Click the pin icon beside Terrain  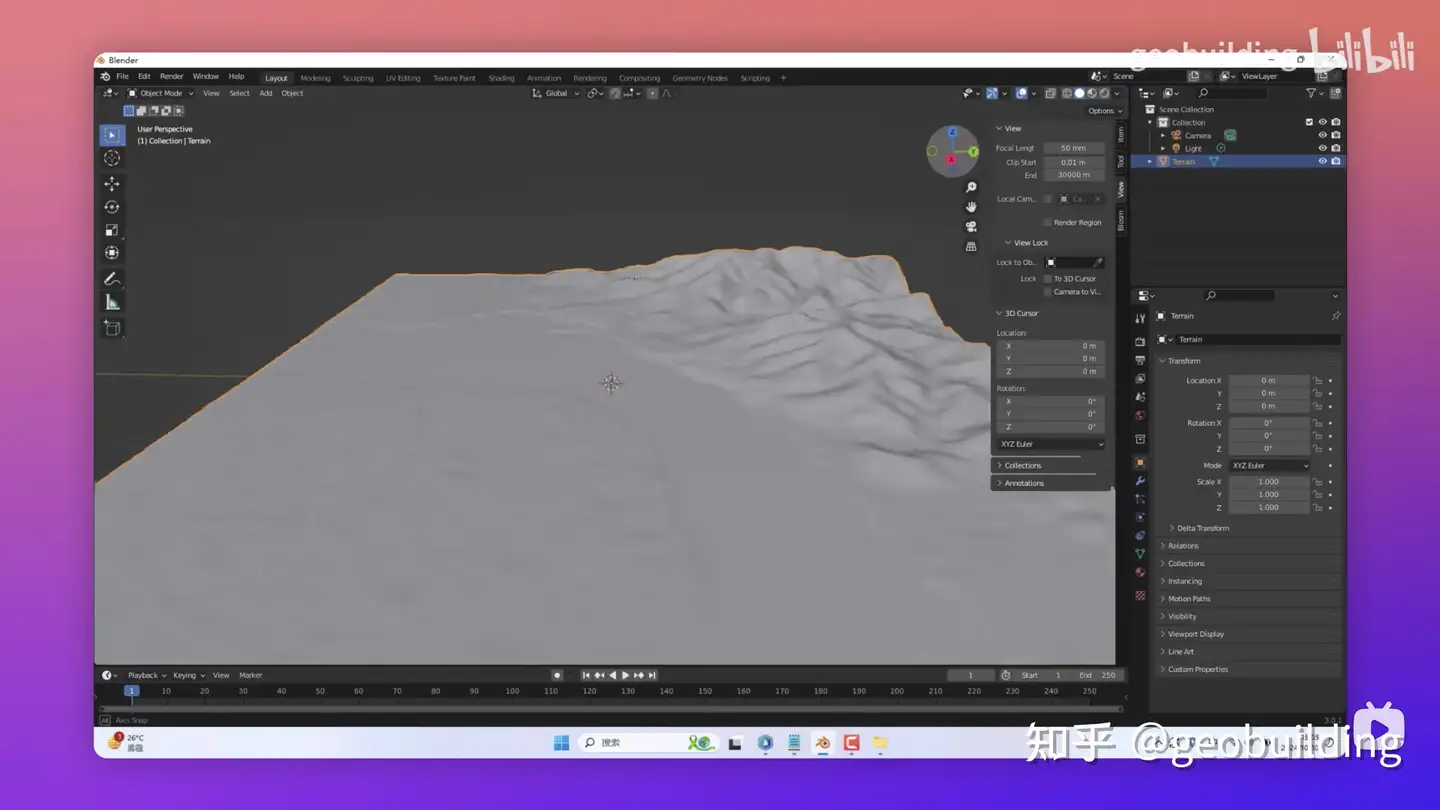(x=1335, y=316)
